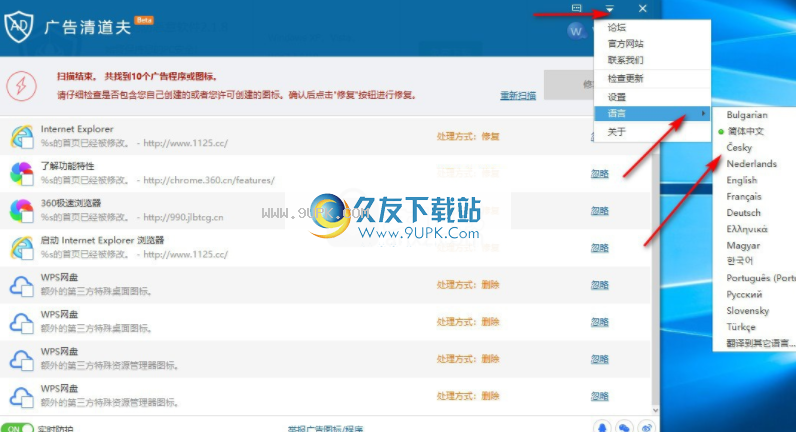796x432 pixels.
Task: Click the 启动 Internet Explorer 浏览器 row icon
Action: 22,248
